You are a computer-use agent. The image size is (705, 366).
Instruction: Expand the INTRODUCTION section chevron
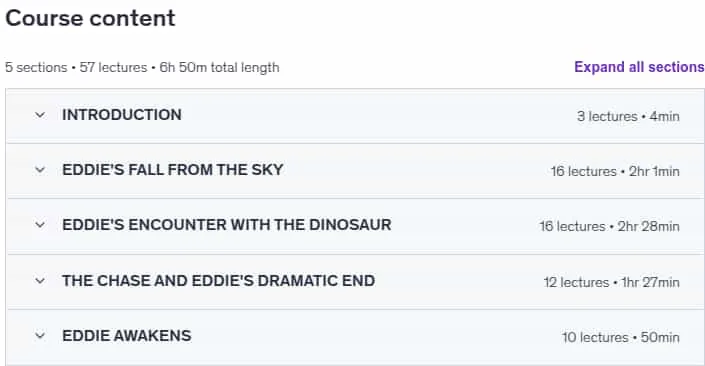(x=40, y=115)
